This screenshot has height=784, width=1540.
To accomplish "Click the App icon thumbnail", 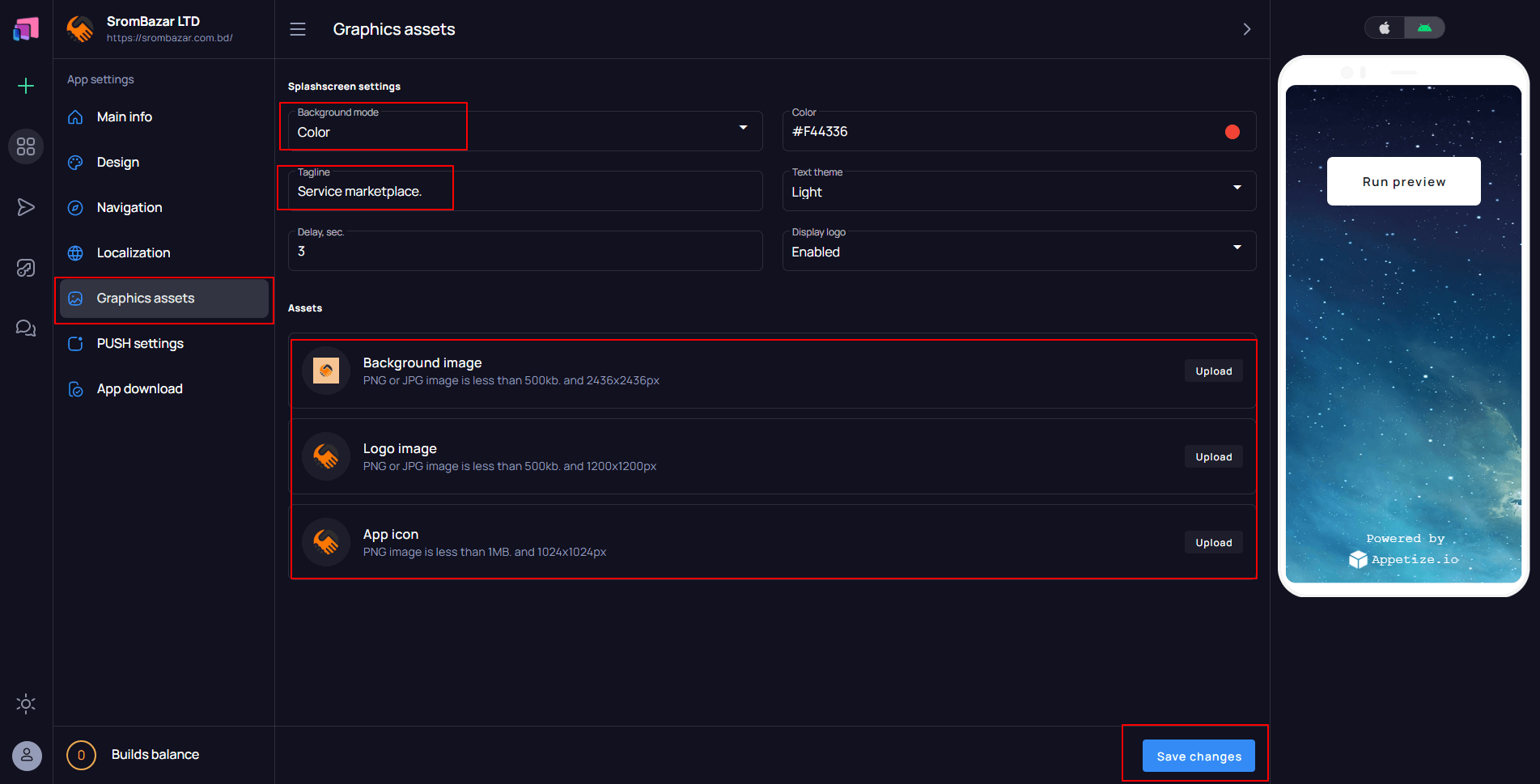I will click(x=326, y=542).
